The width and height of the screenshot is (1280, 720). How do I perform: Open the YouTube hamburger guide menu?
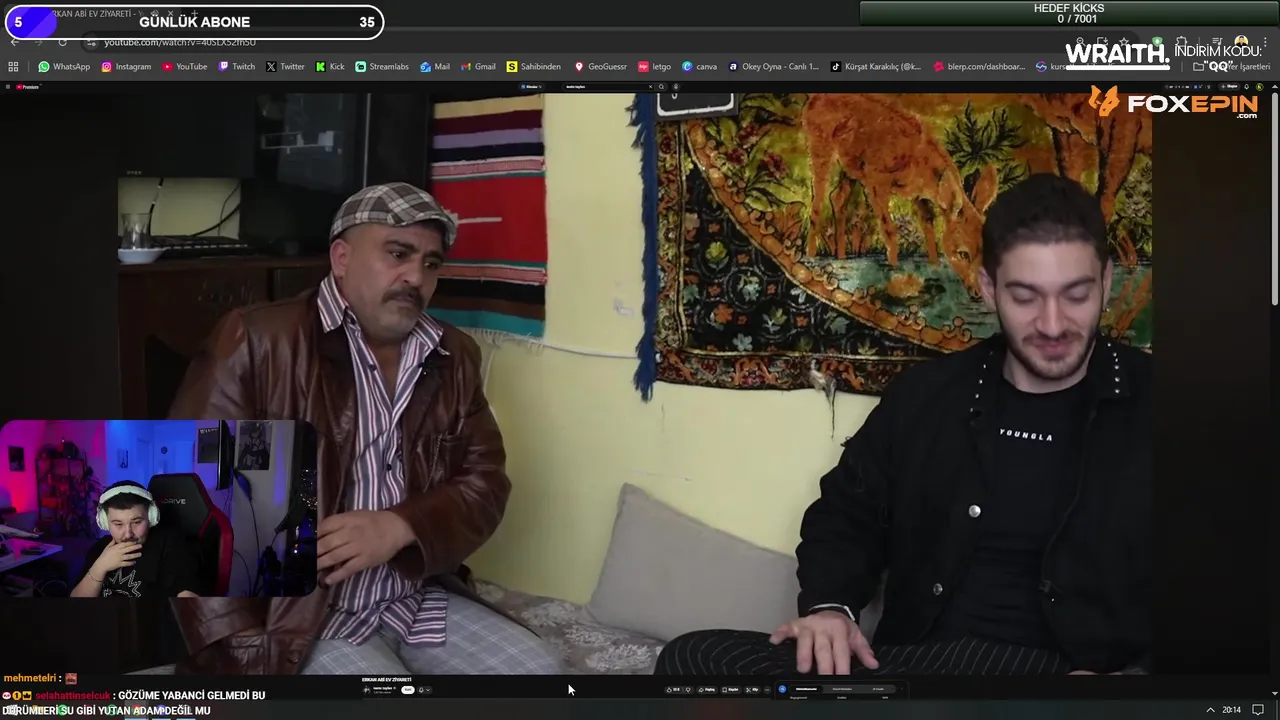click(8, 87)
